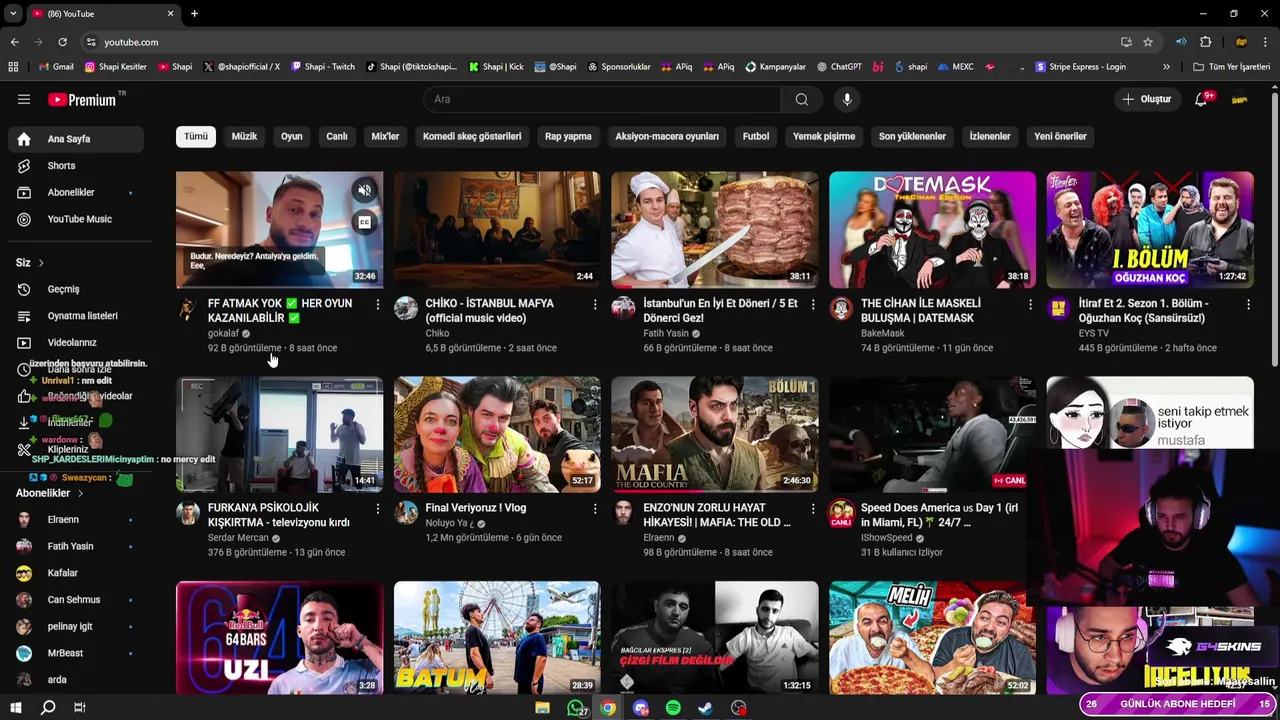Select the Canlı filter chip
Image resolution: width=1280 pixels, height=720 pixels.
pyautogui.click(x=337, y=136)
